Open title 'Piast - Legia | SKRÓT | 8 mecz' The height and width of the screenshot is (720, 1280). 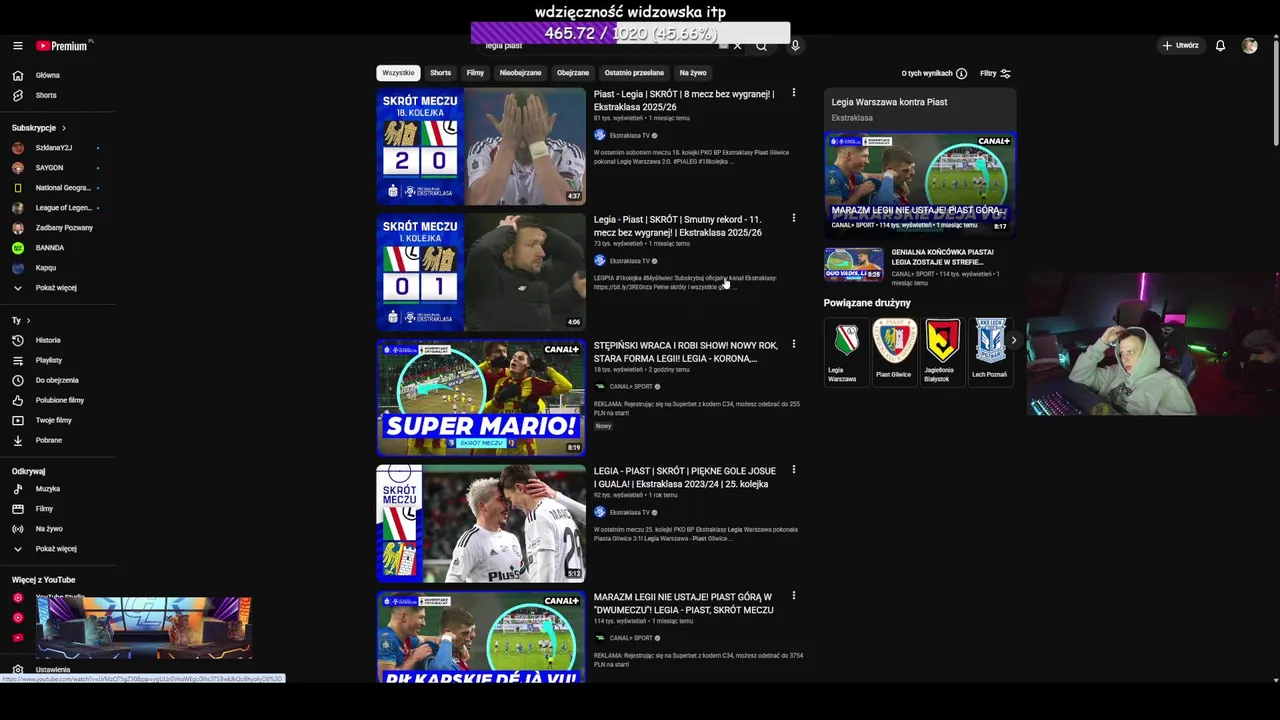(x=684, y=100)
